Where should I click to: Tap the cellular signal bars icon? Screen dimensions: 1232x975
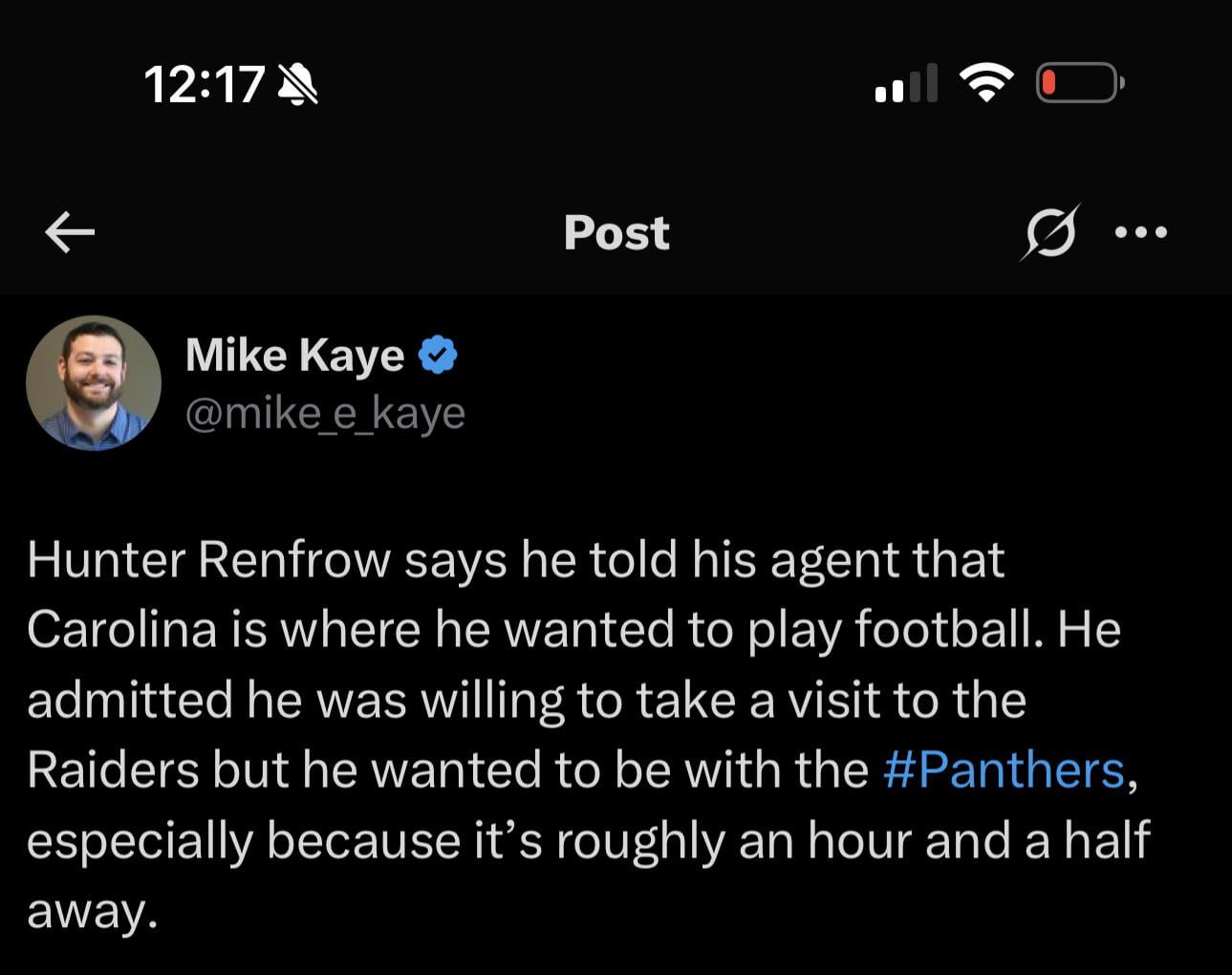point(904,84)
